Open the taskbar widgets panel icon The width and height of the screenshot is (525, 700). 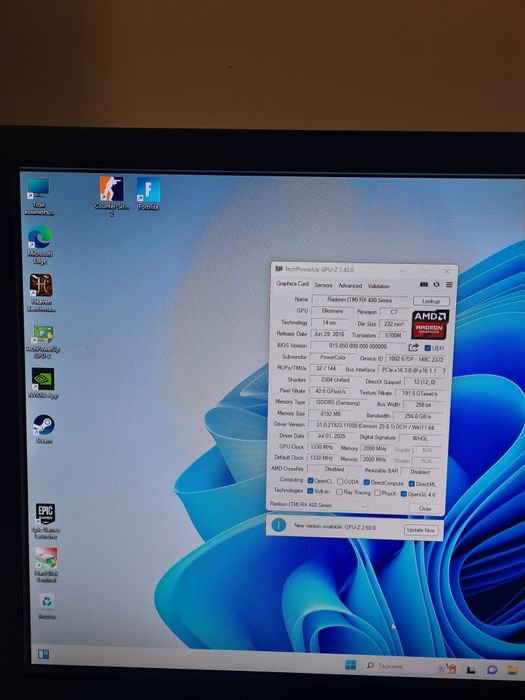[43, 654]
